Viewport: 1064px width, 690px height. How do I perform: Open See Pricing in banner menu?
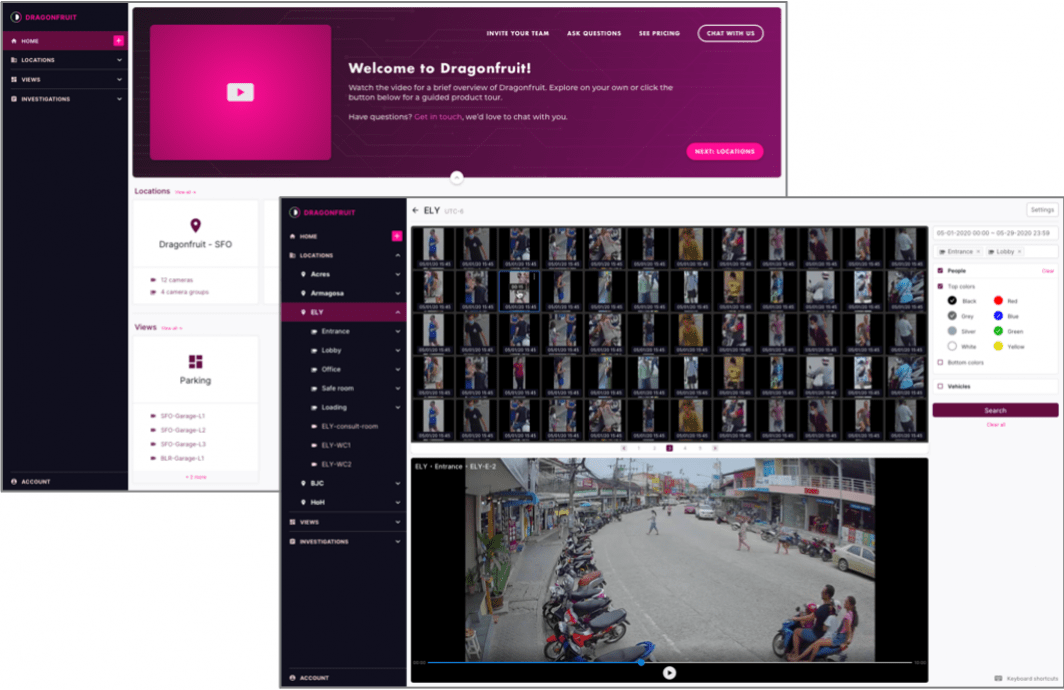click(x=659, y=33)
